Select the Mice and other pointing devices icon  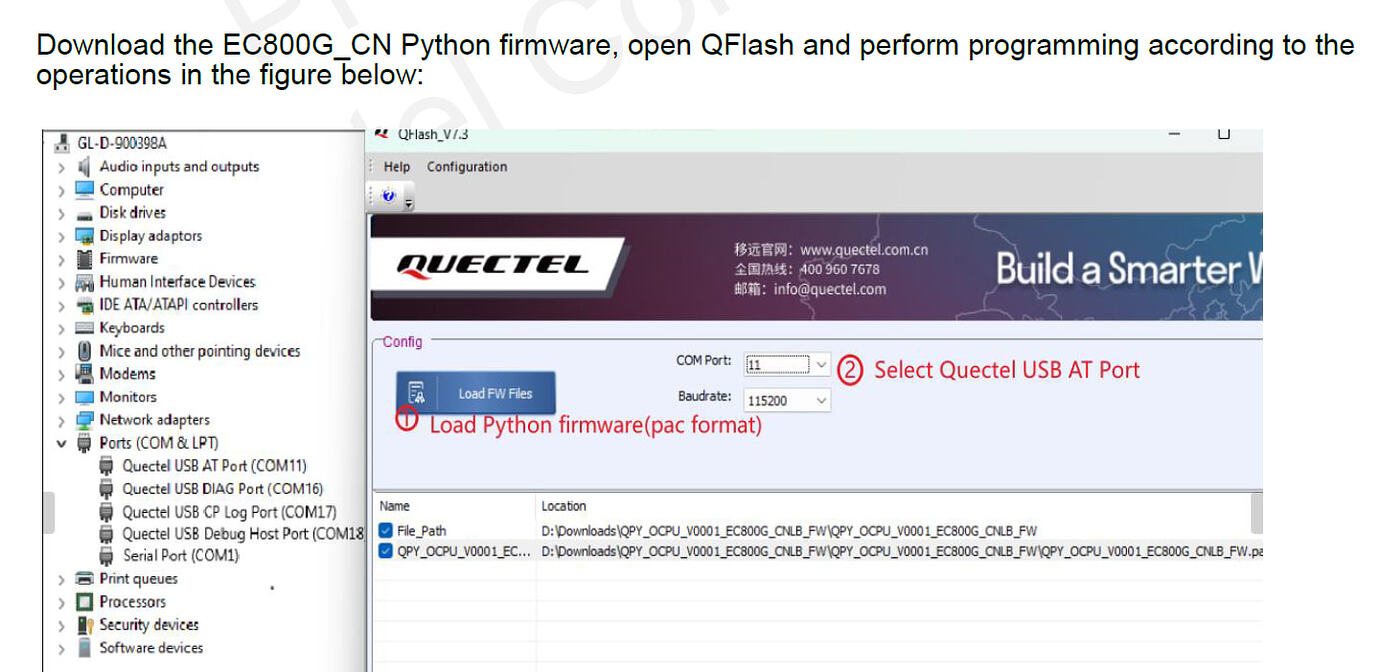click(x=84, y=351)
